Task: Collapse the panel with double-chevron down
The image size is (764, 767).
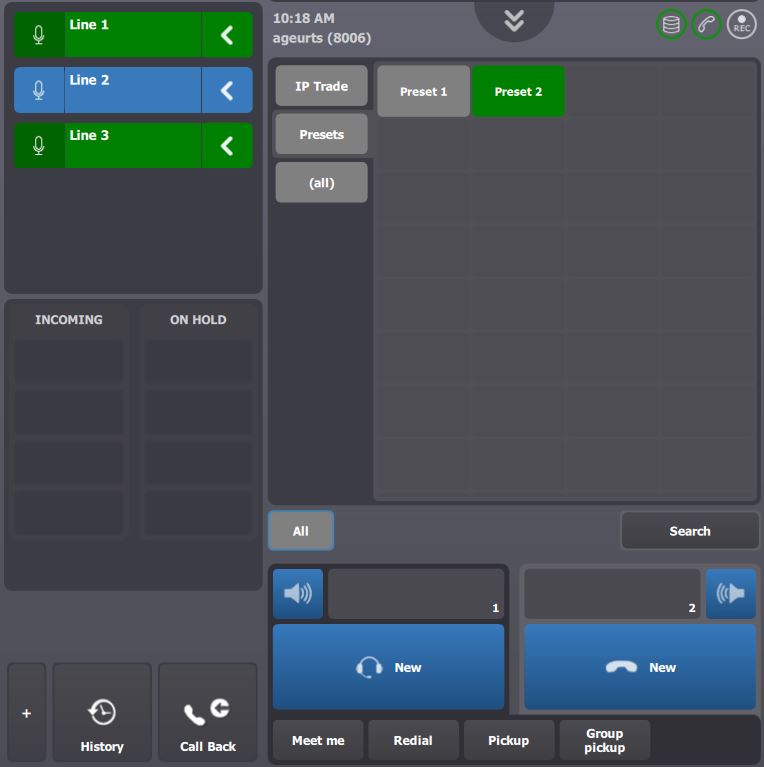Action: pos(514,21)
